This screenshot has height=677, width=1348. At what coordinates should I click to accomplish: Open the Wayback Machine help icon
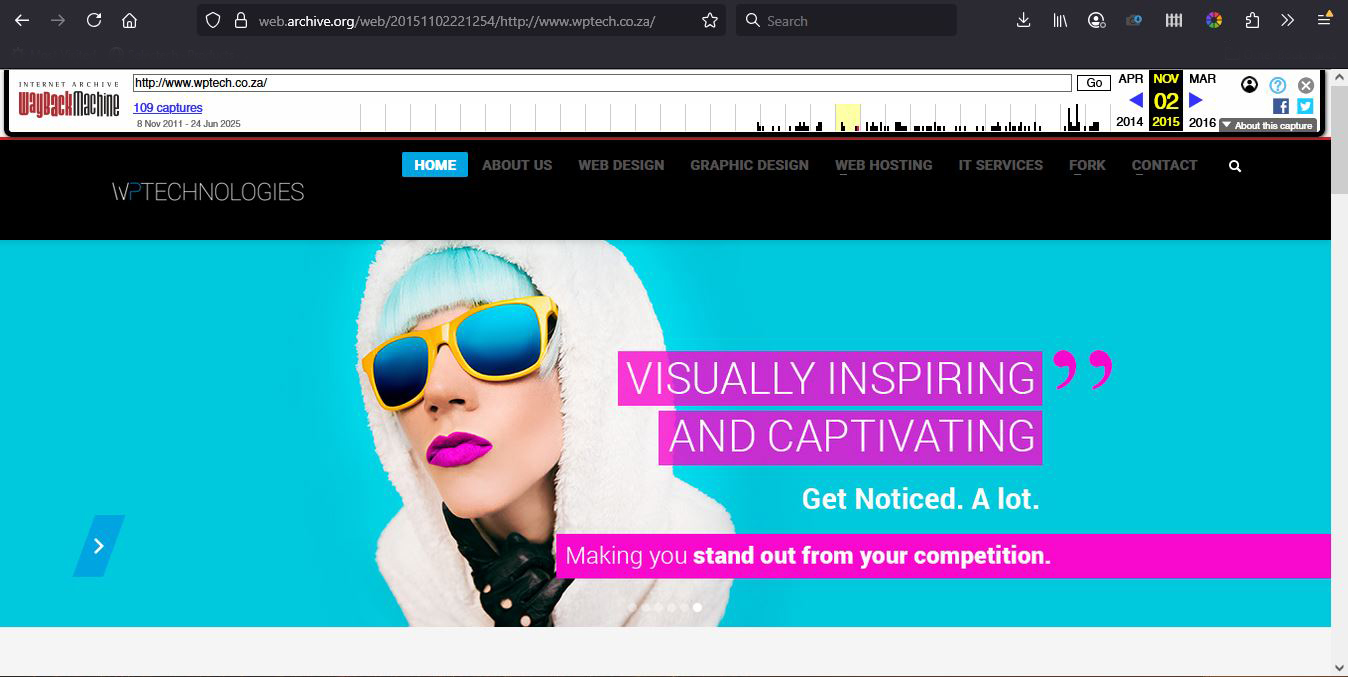point(1278,85)
